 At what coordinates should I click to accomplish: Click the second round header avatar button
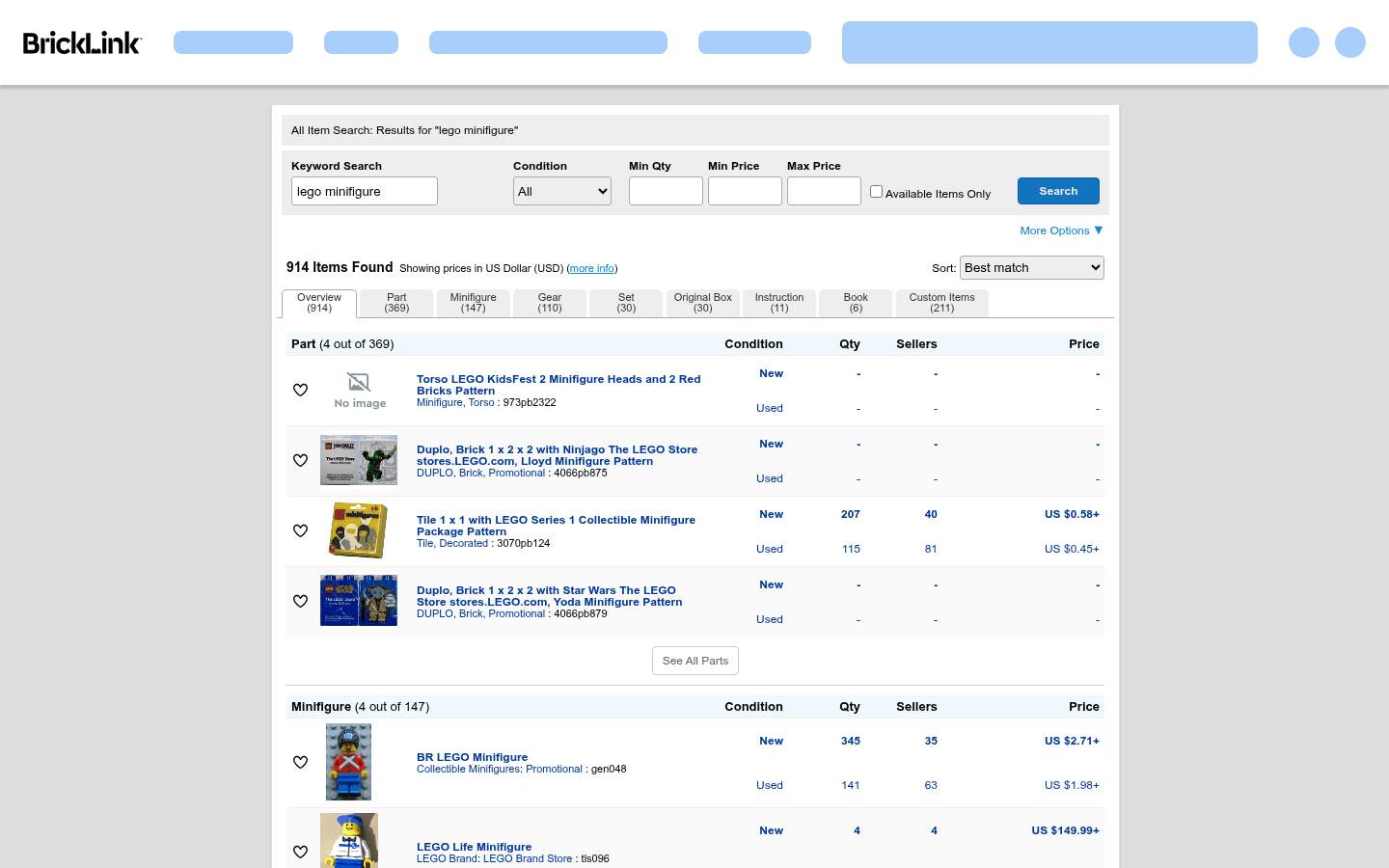pos(1350,42)
